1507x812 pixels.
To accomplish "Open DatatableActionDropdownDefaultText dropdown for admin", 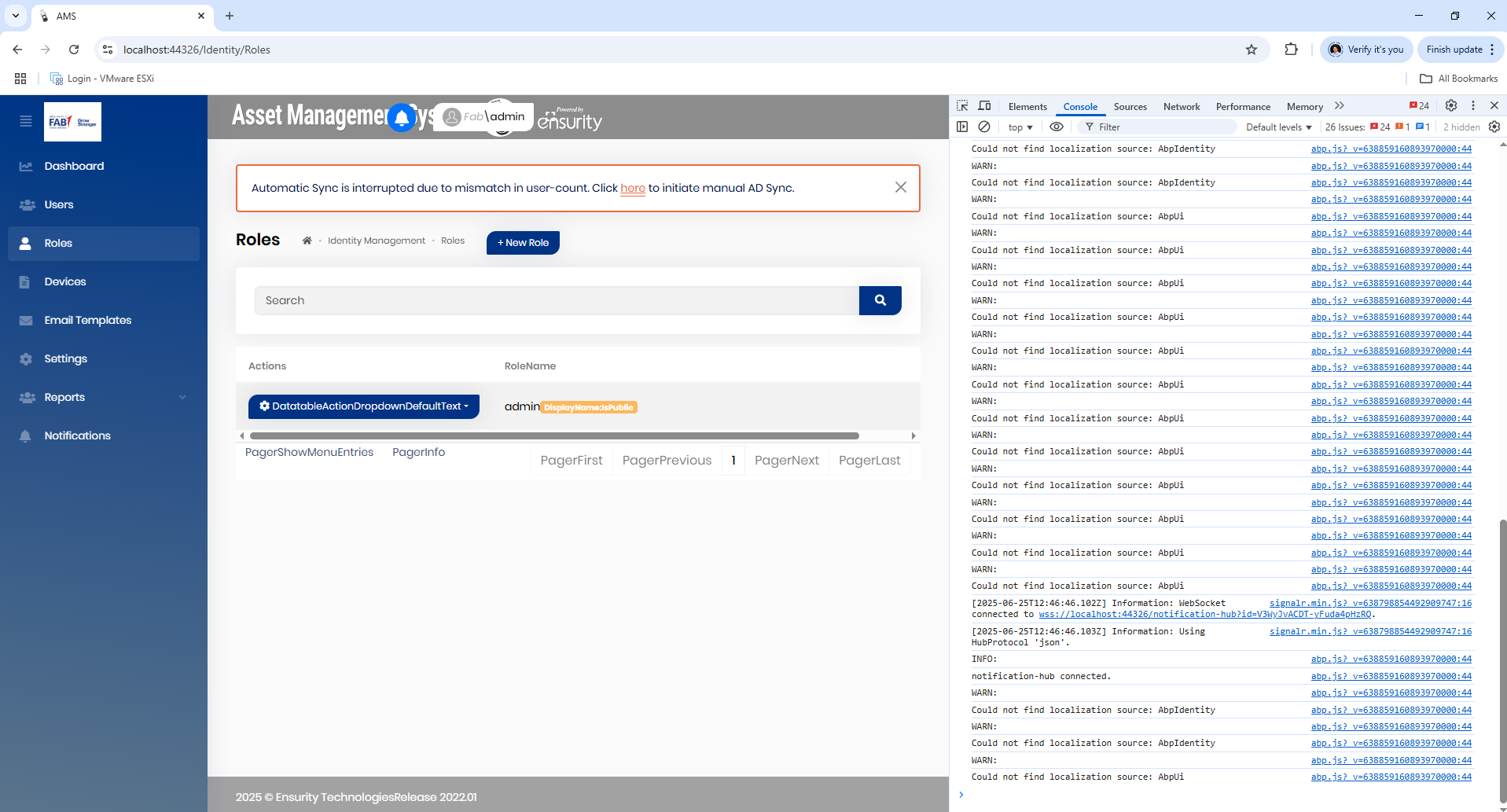I will point(364,406).
